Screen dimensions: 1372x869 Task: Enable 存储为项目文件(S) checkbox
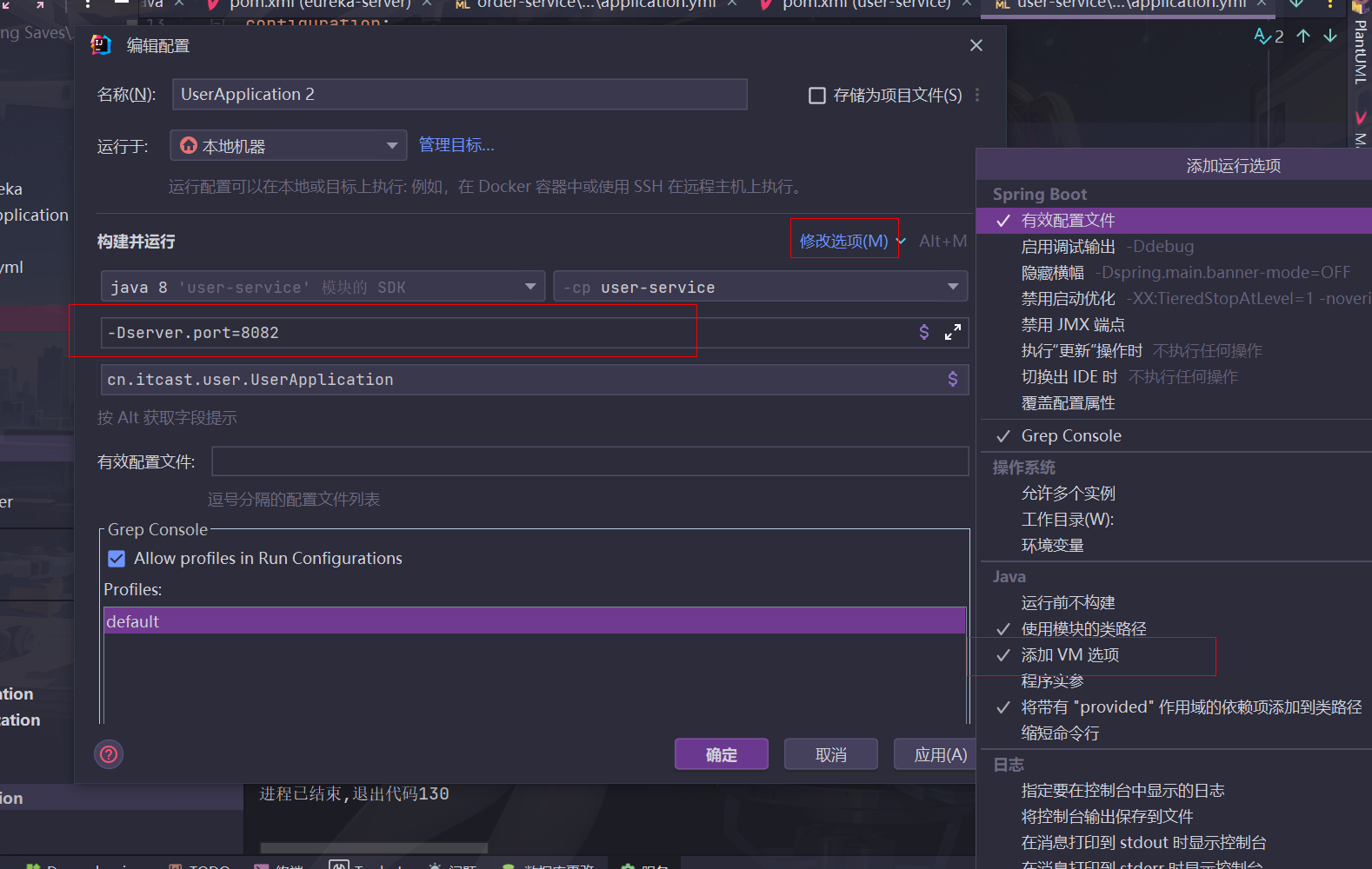click(817, 96)
